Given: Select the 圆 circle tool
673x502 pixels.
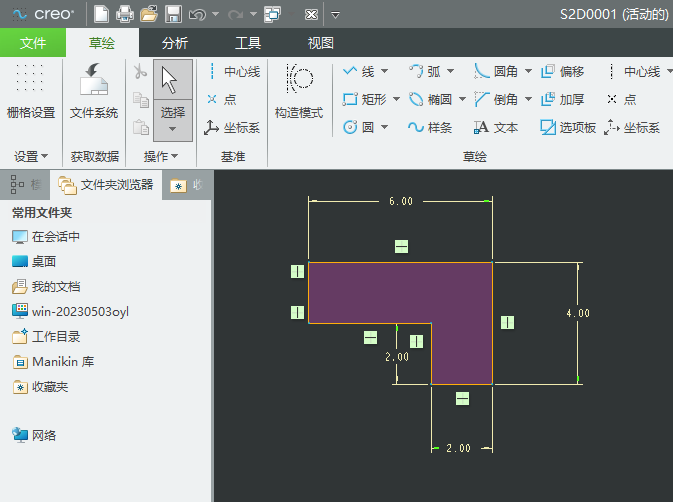Looking at the screenshot, I should coord(358,127).
